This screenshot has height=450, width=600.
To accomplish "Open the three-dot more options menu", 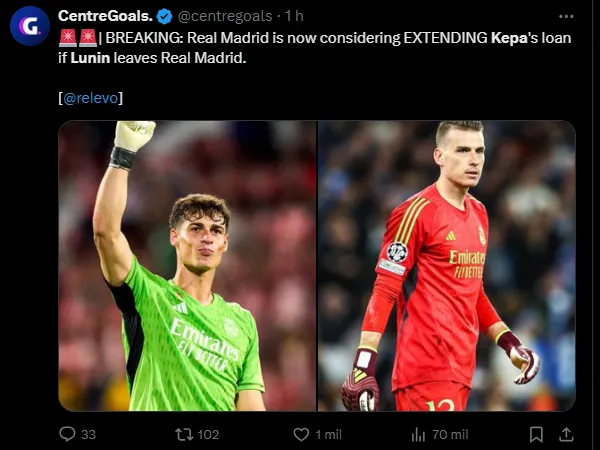I will coord(566,16).
